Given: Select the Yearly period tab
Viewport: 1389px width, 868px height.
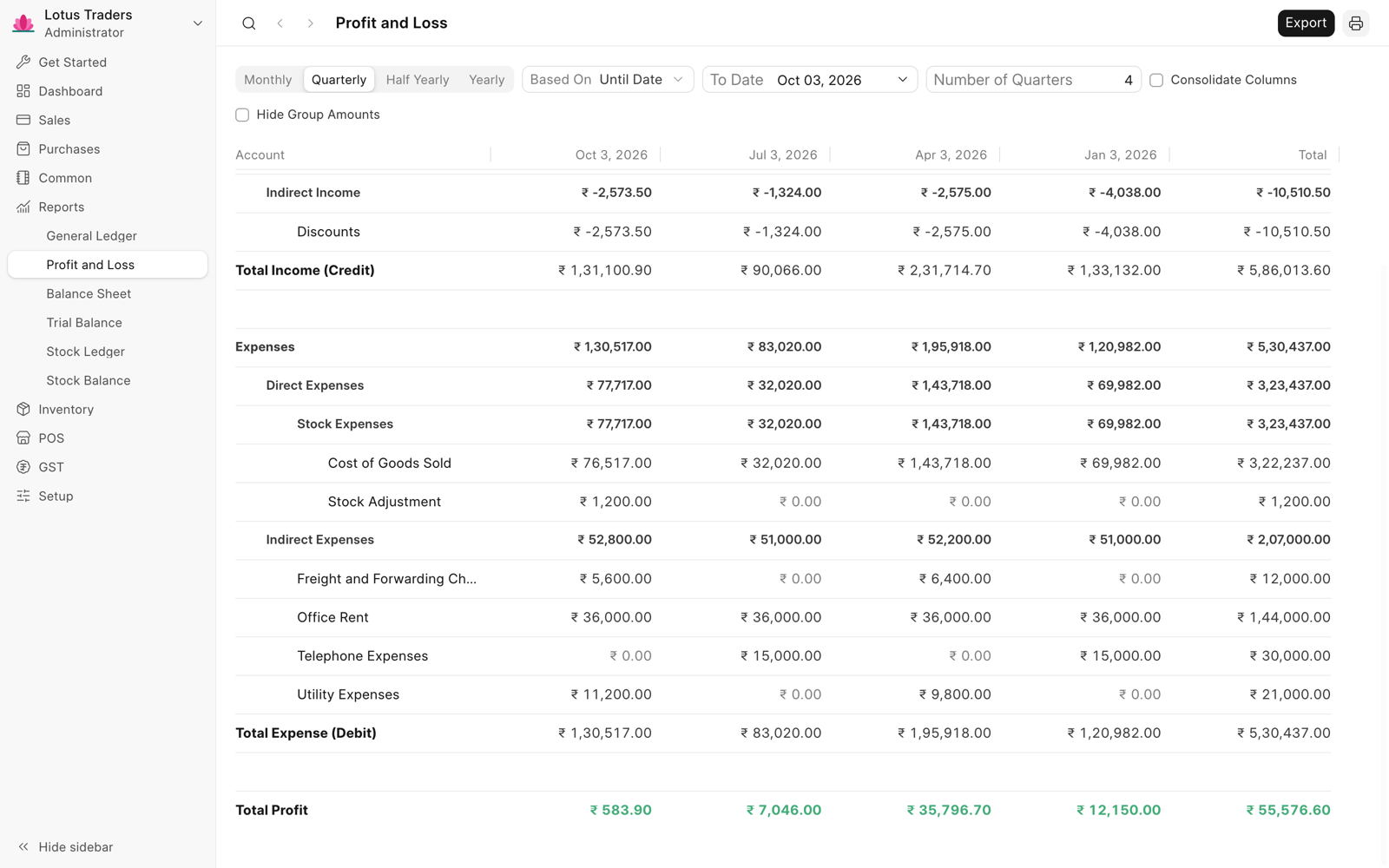Looking at the screenshot, I should point(486,80).
